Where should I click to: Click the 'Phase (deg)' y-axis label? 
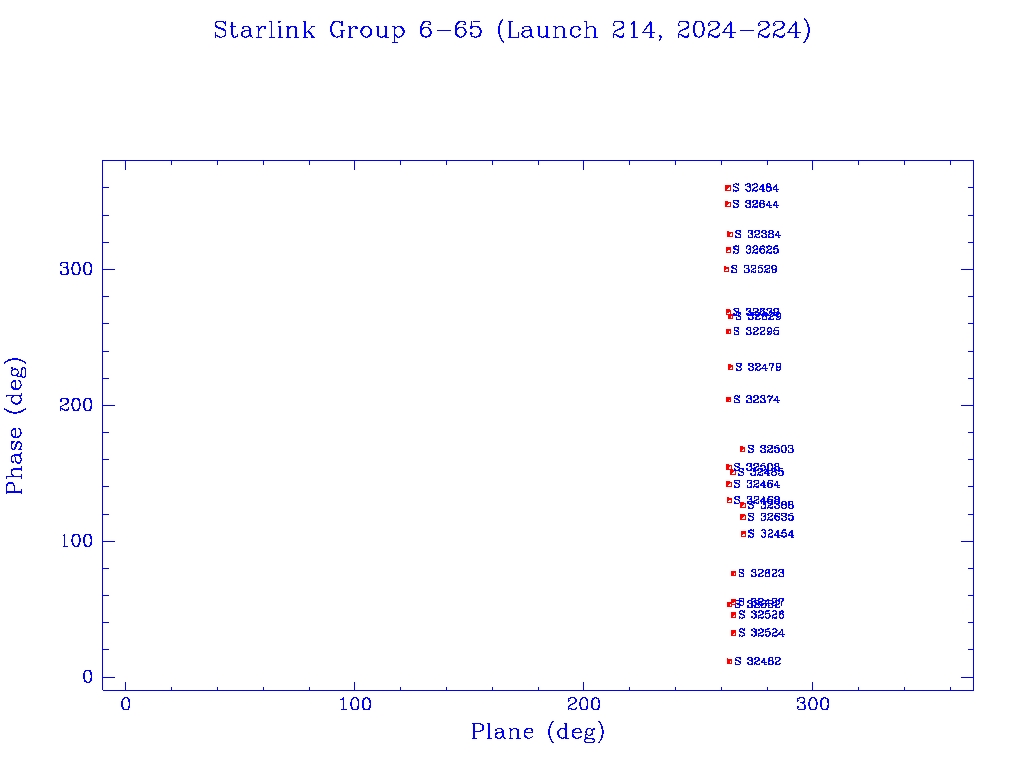pyautogui.click(x=15, y=426)
